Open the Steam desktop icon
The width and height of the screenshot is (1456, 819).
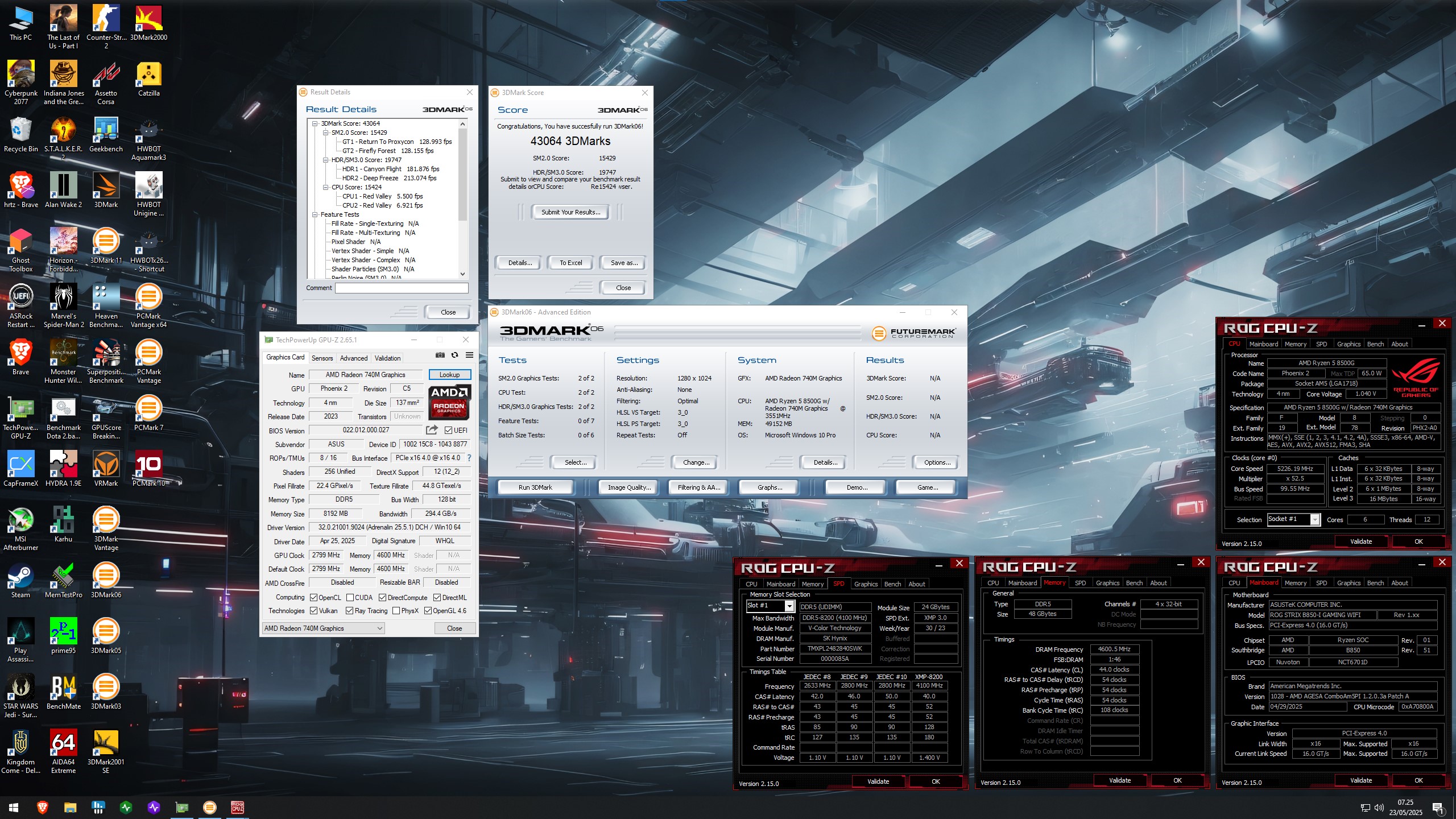pyautogui.click(x=21, y=581)
